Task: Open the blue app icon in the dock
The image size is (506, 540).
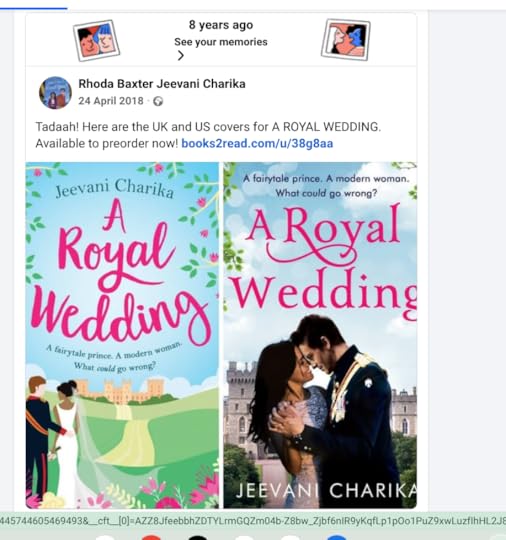Action: click(337, 537)
